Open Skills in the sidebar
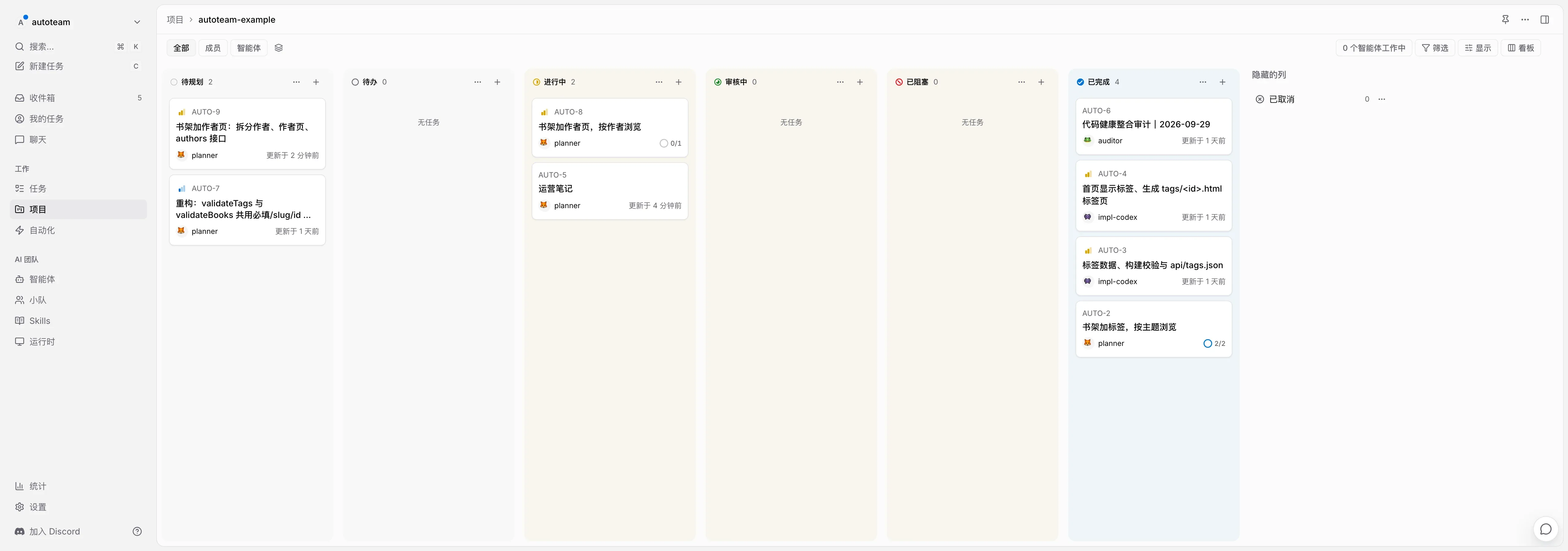1568x551 pixels. tap(78, 321)
